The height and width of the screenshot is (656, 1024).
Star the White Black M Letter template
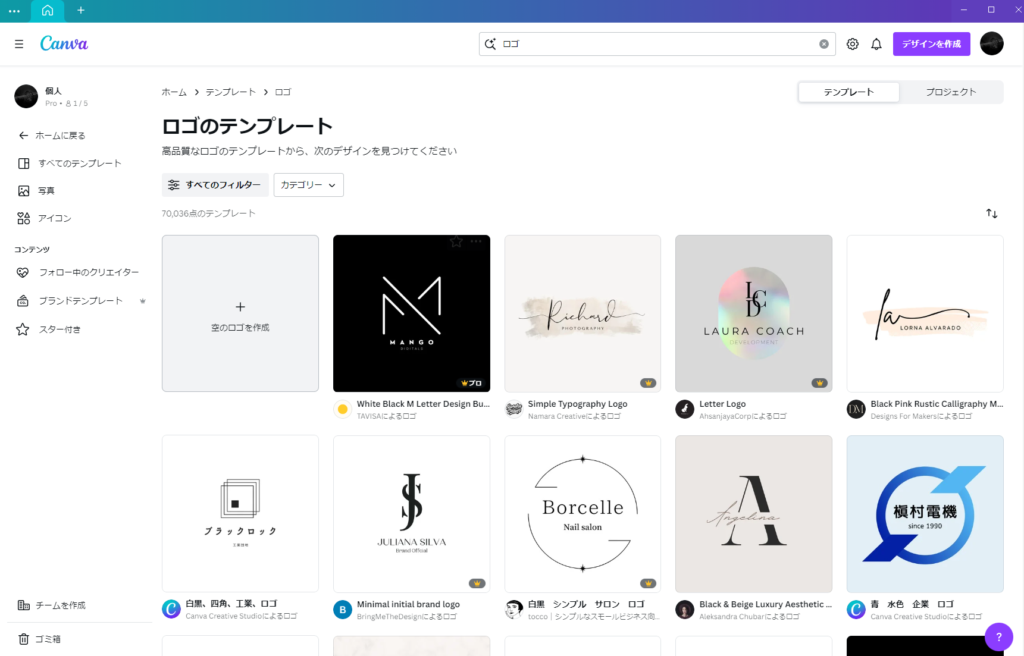click(456, 241)
